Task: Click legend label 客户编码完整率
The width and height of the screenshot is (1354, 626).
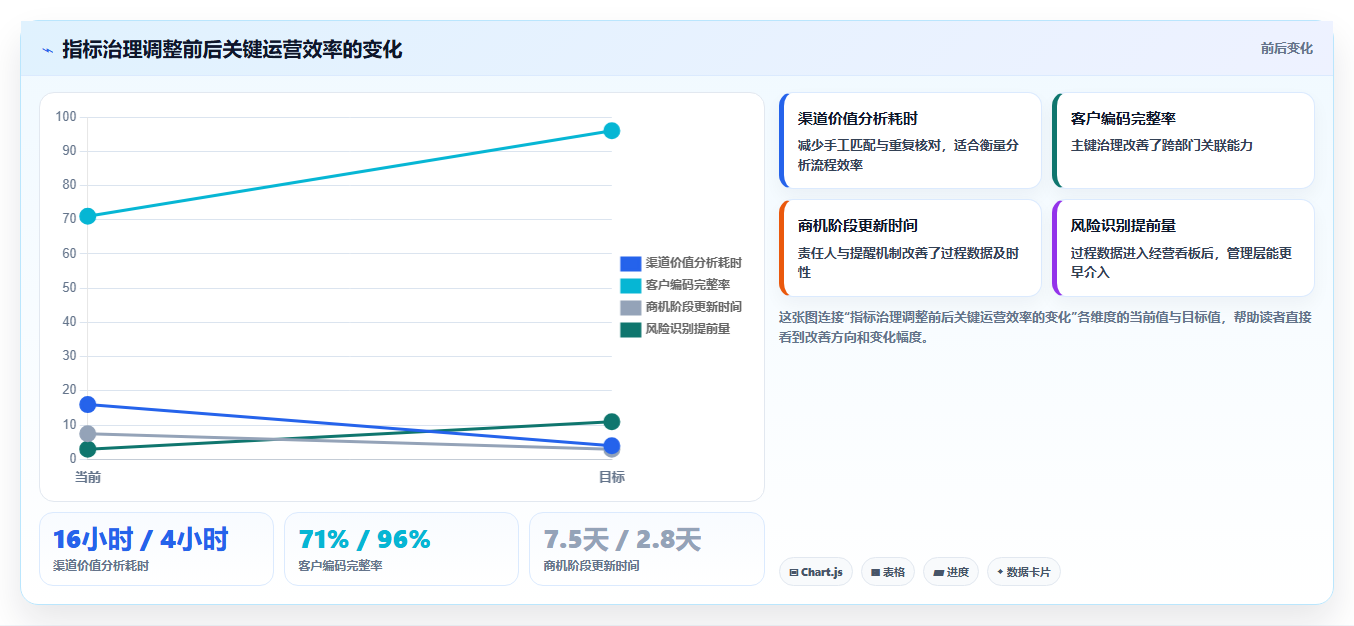Action: click(x=688, y=285)
